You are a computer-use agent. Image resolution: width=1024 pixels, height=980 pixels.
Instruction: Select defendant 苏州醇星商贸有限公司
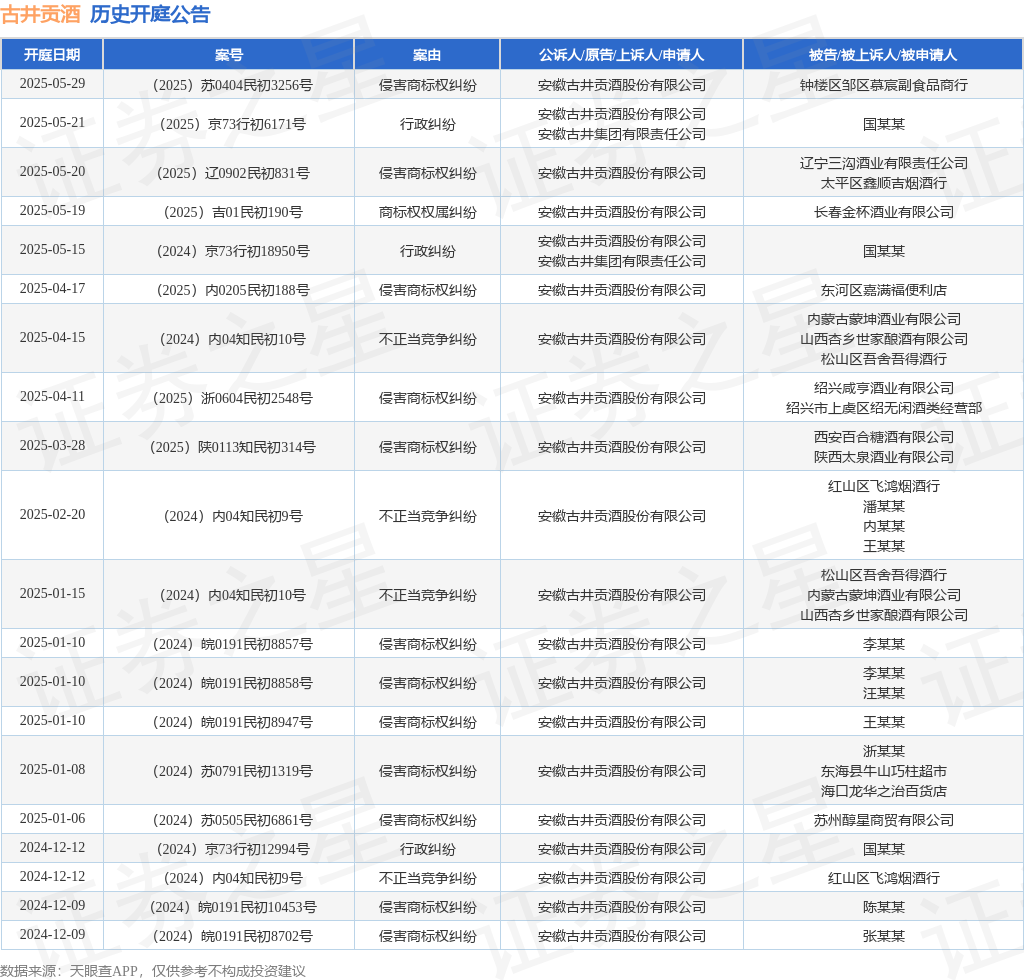(884, 821)
